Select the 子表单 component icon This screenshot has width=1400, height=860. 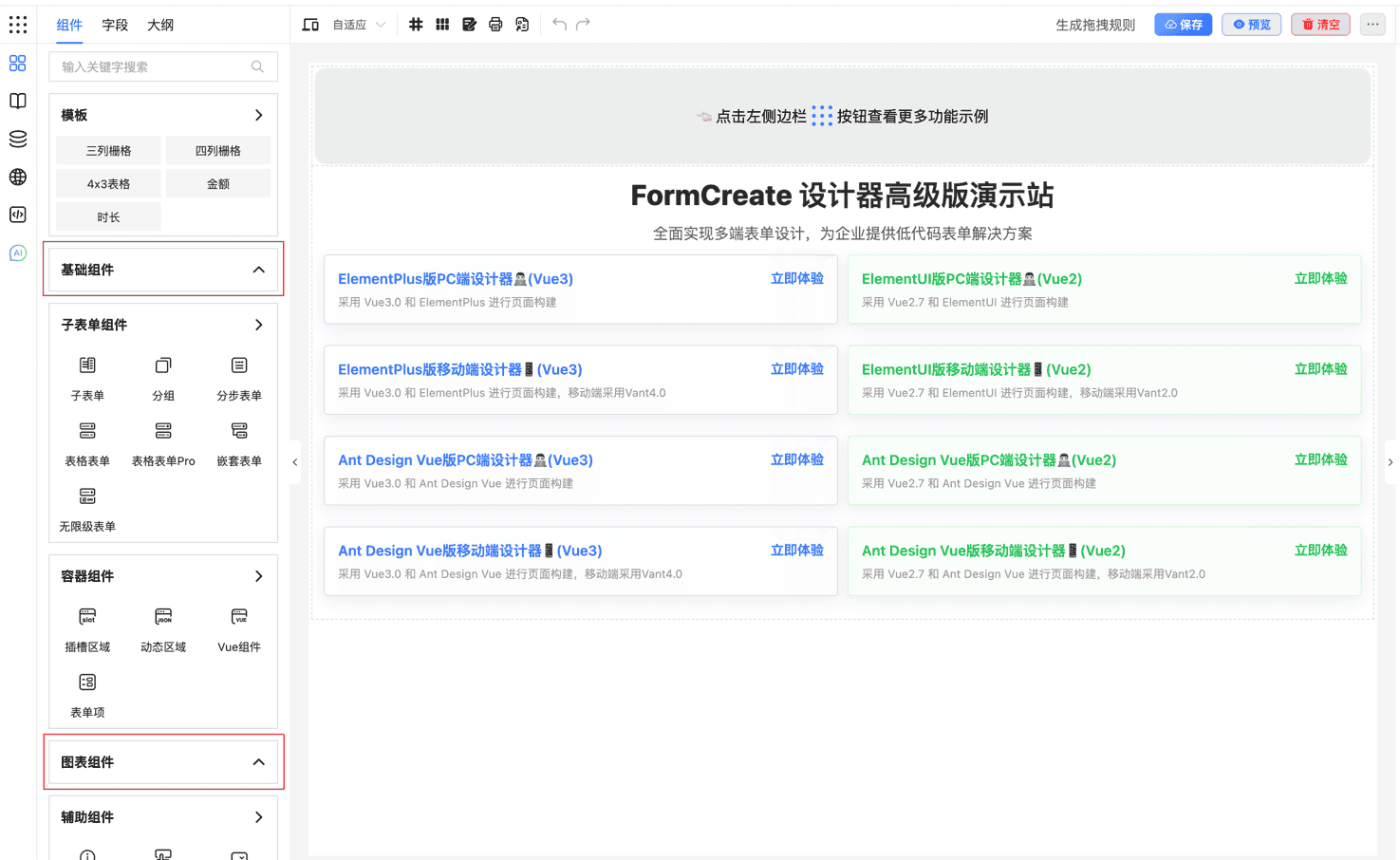click(x=87, y=365)
